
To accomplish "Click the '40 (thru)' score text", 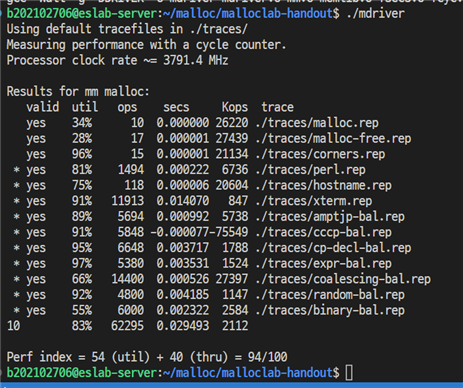I will pos(199,357).
